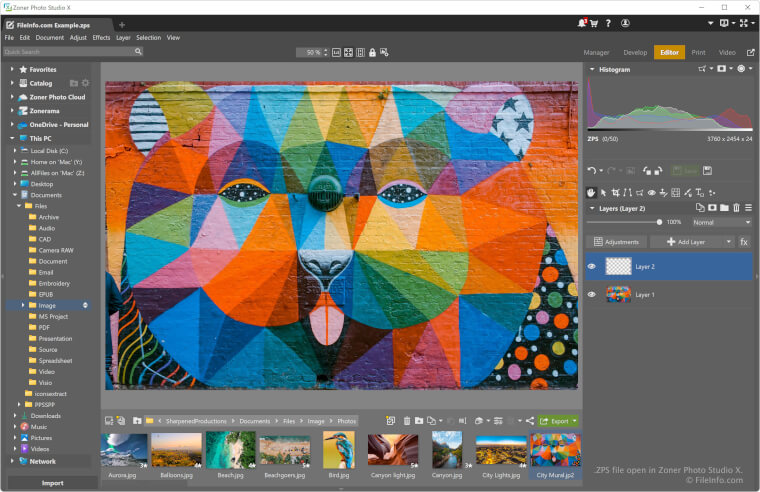Delete layer using trash icon

click(x=736, y=208)
